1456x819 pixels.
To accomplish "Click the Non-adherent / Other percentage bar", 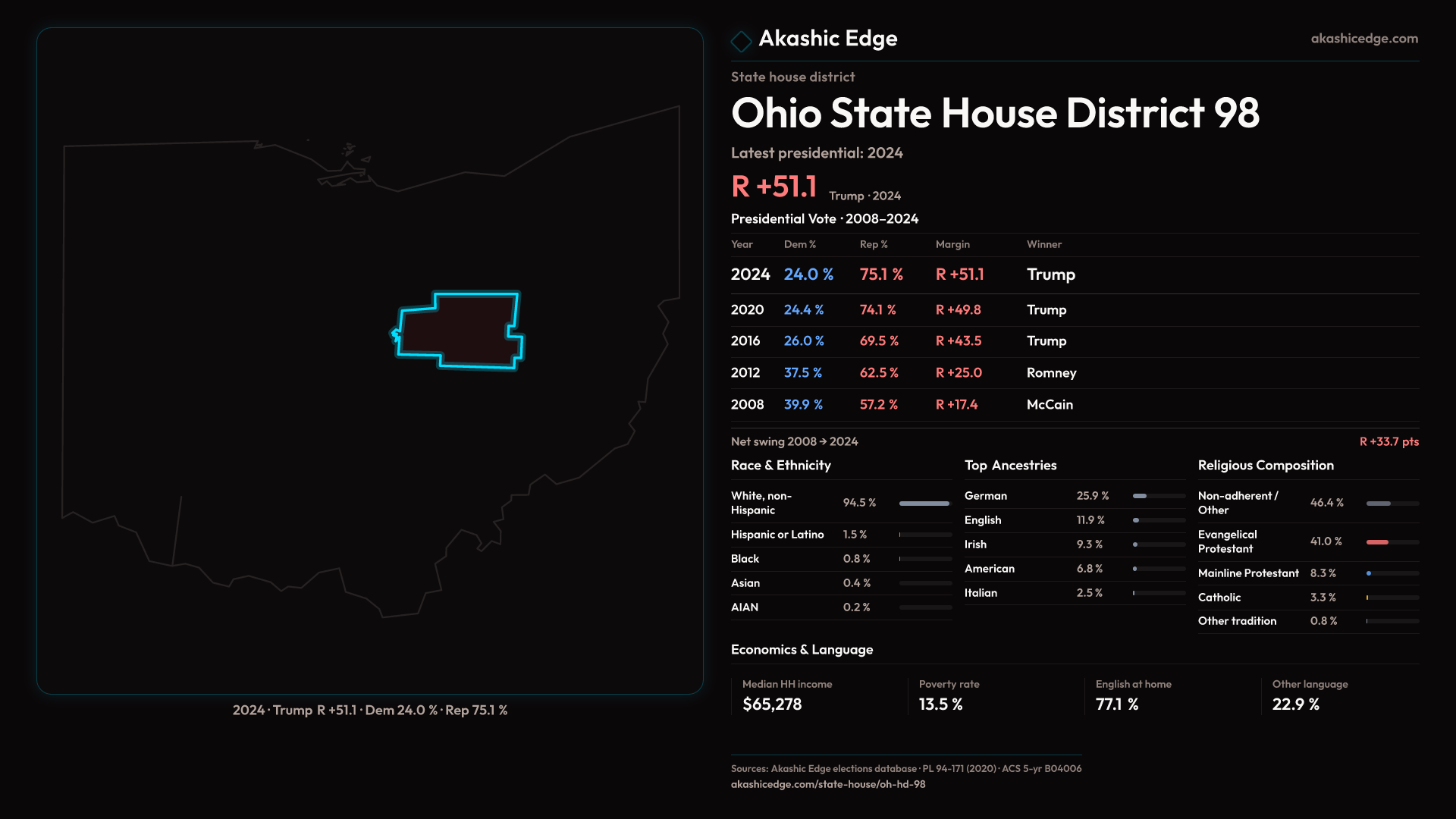I will point(1379,504).
